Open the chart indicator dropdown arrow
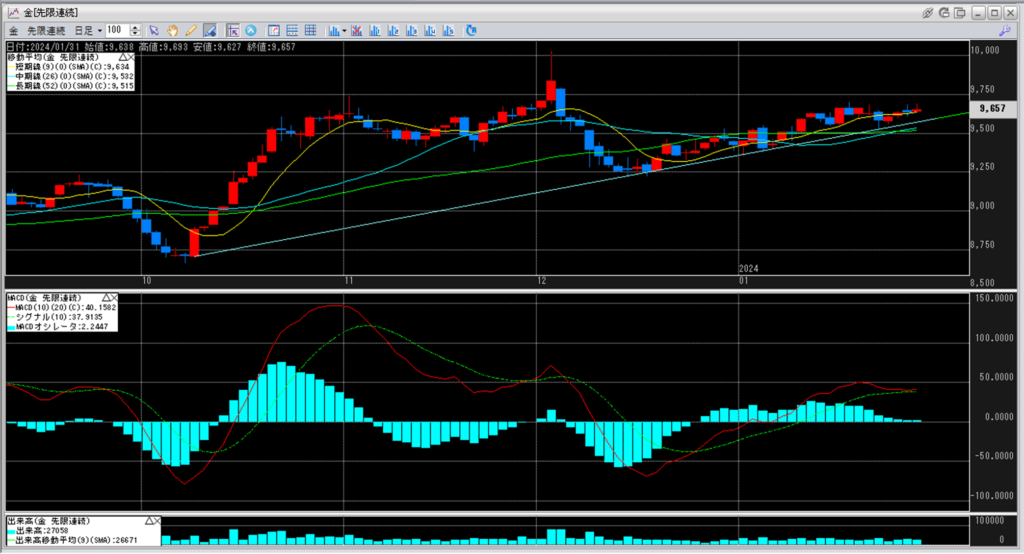The width and height of the screenshot is (1024, 554). (344, 30)
